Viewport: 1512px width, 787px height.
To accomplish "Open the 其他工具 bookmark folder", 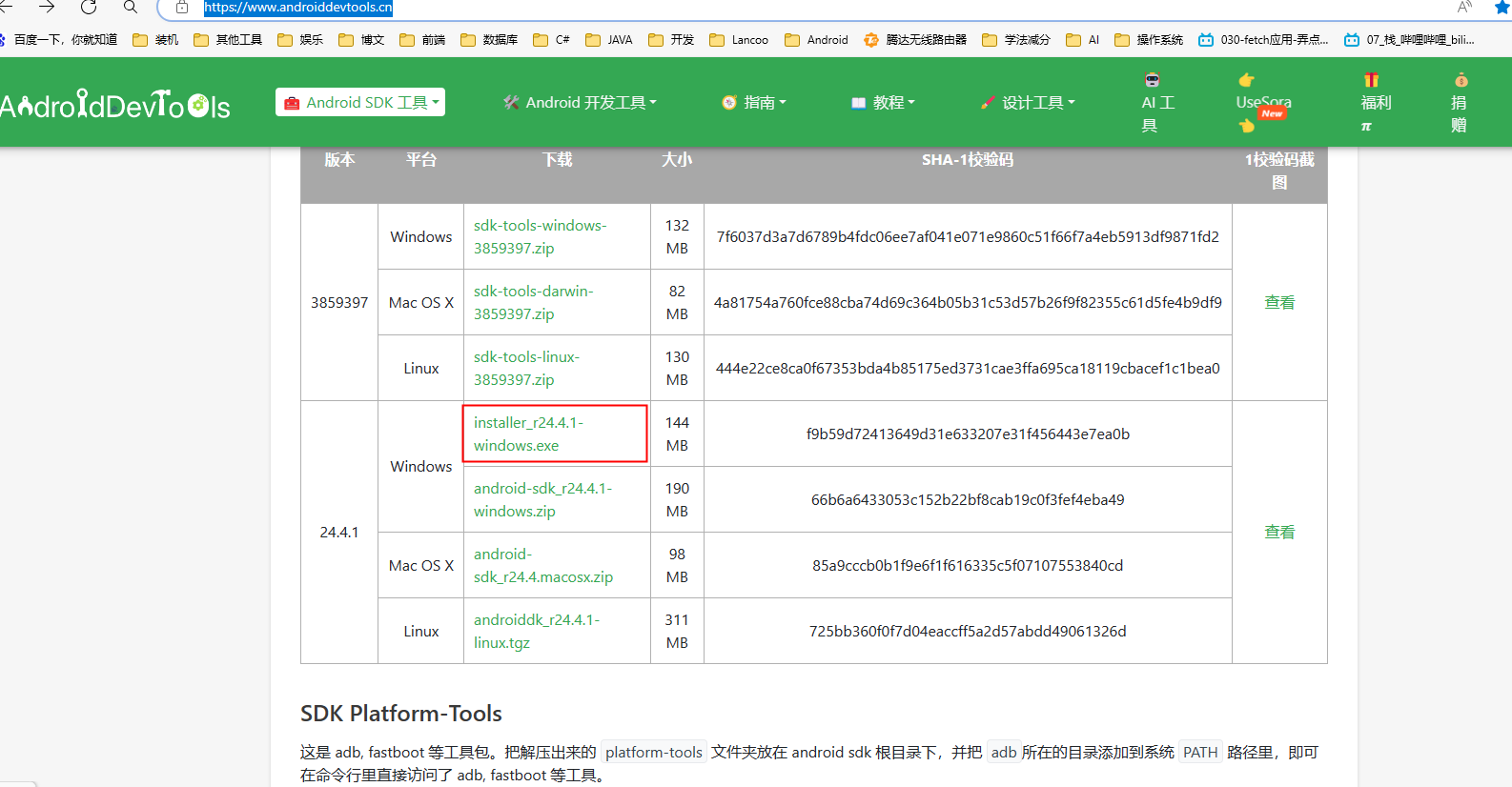I will point(228,40).
